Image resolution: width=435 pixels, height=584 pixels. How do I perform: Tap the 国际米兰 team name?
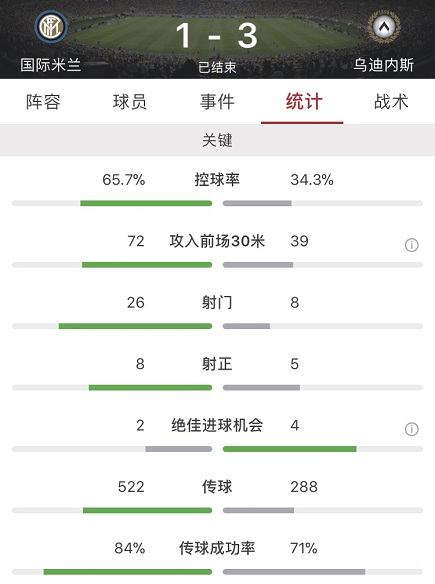[x=51, y=65]
